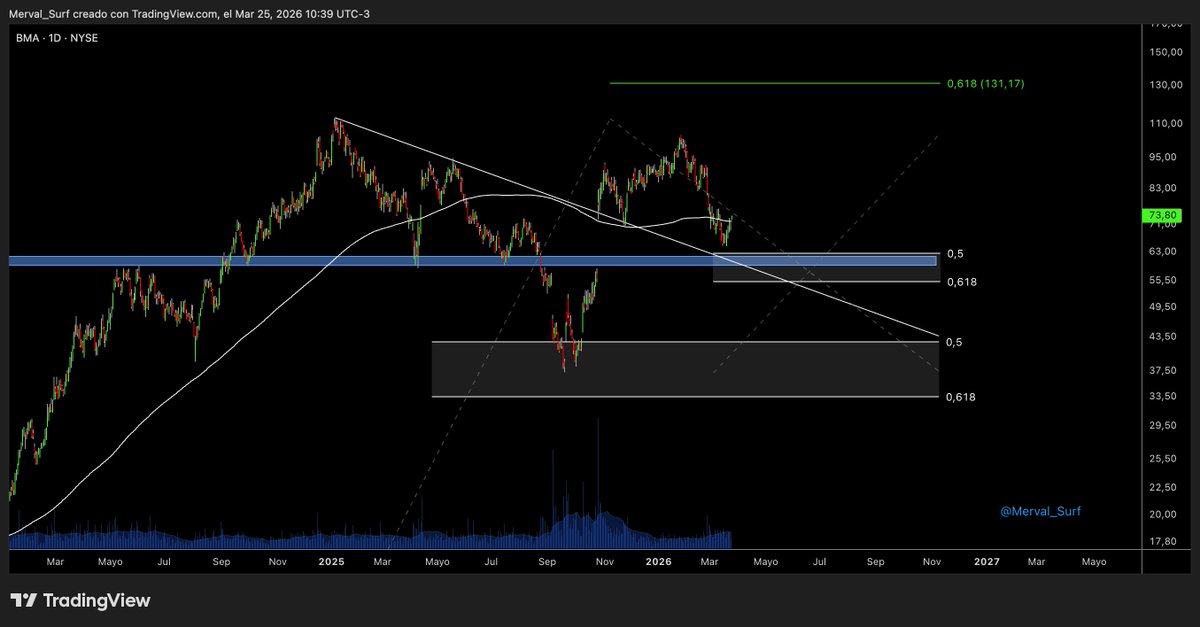Click the 2027 label on the timeline

[987, 562]
